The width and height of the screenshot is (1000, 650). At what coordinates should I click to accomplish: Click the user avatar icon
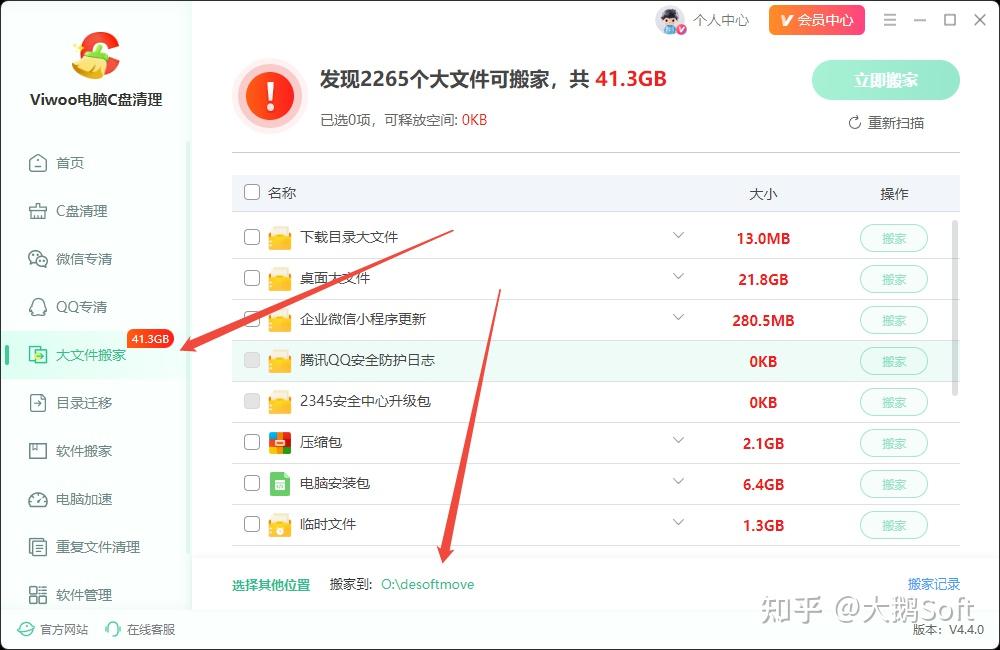(670, 20)
